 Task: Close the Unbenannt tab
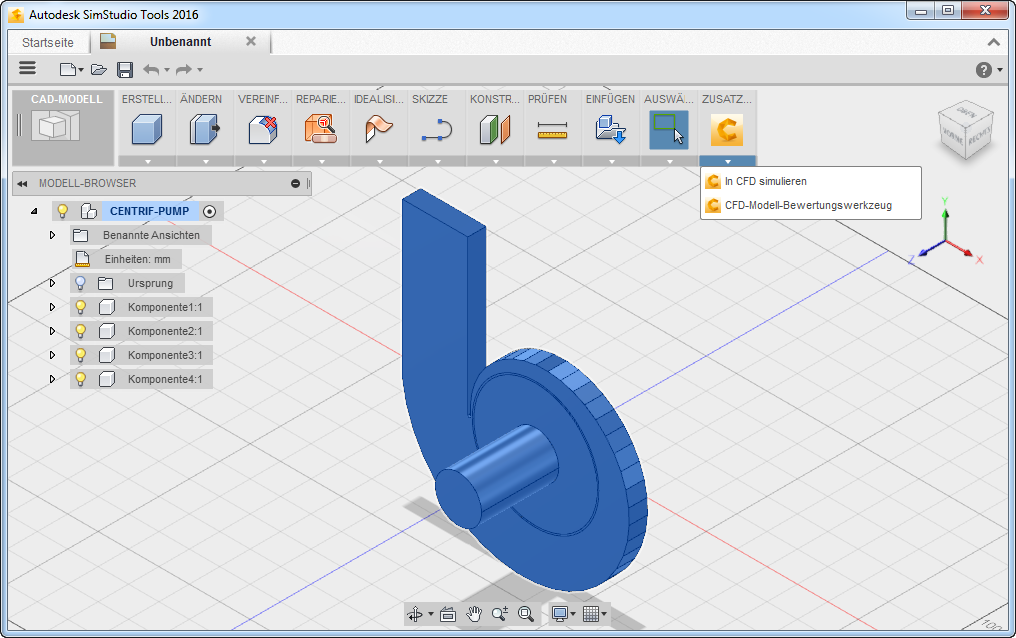pyautogui.click(x=251, y=41)
